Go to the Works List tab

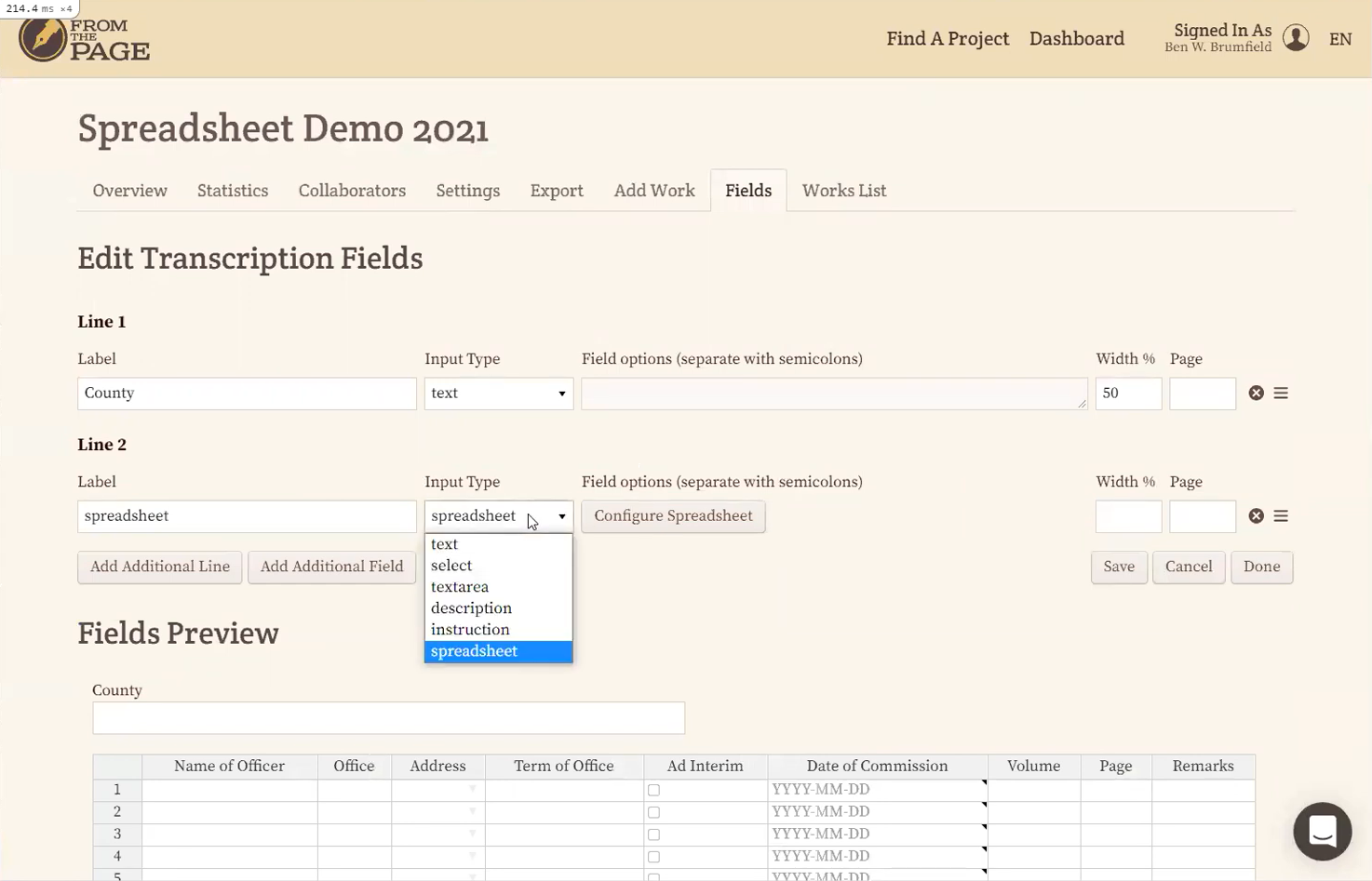tap(843, 191)
